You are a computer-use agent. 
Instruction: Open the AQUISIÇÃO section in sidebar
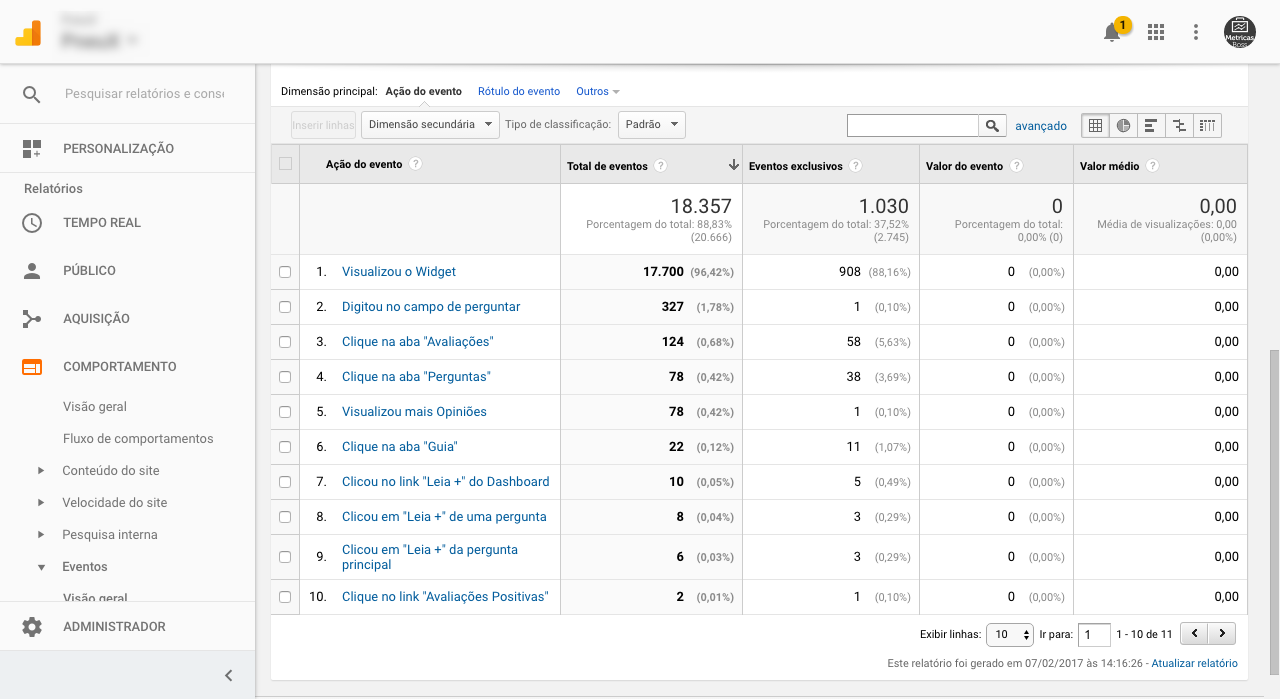point(96,319)
